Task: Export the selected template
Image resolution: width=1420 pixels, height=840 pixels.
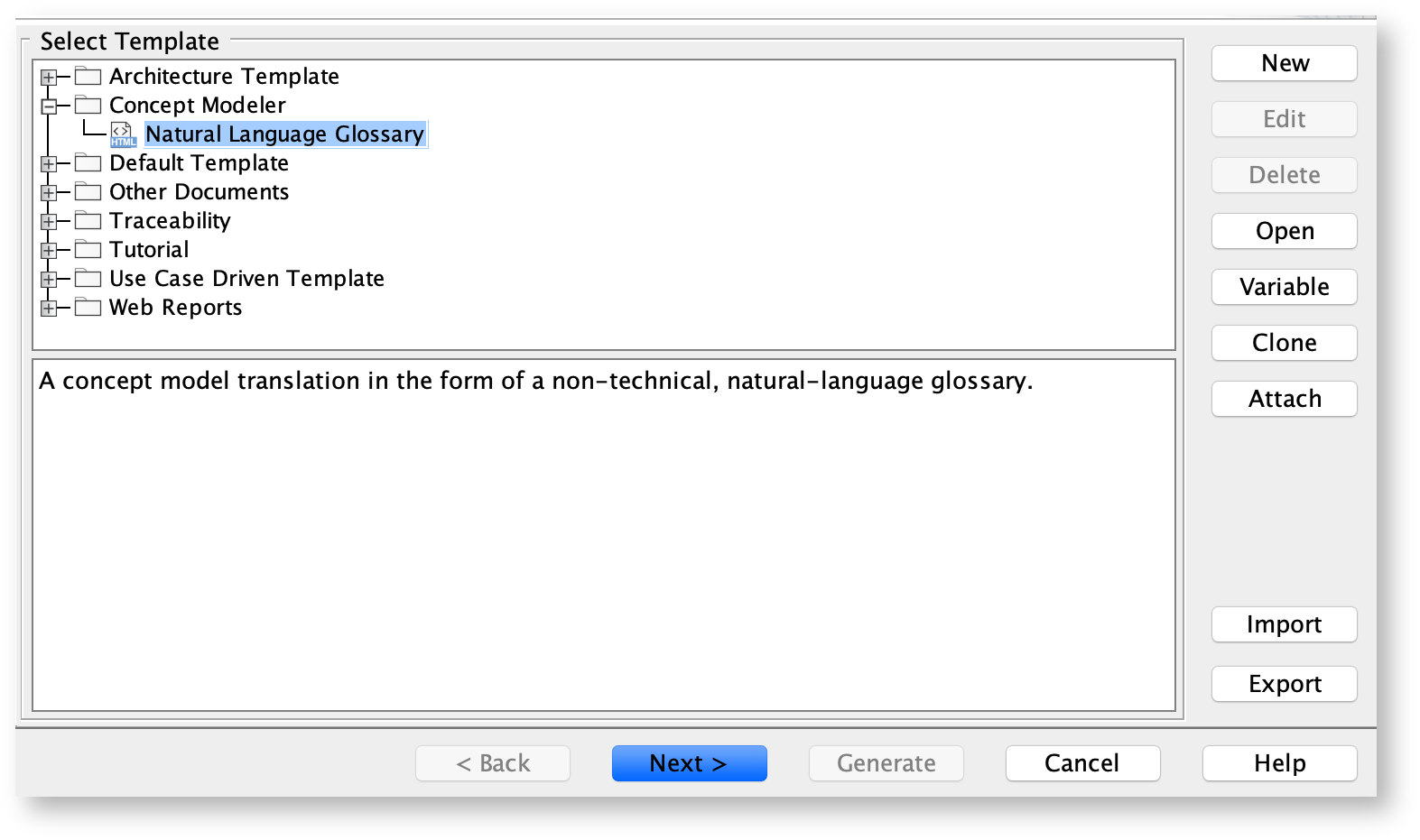Action: click(x=1284, y=684)
